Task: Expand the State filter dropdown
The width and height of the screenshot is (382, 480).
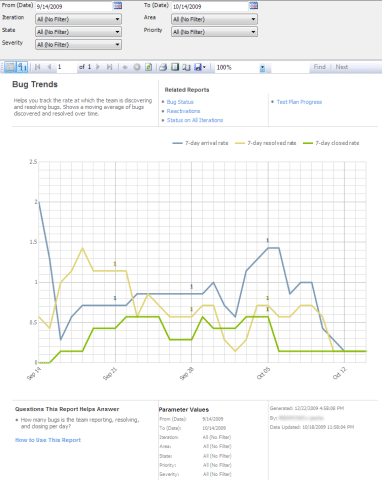Action: pos(78,32)
